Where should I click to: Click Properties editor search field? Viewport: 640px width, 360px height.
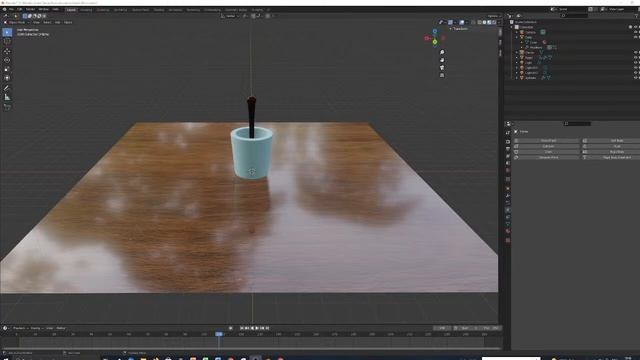[x=577, y=124]
